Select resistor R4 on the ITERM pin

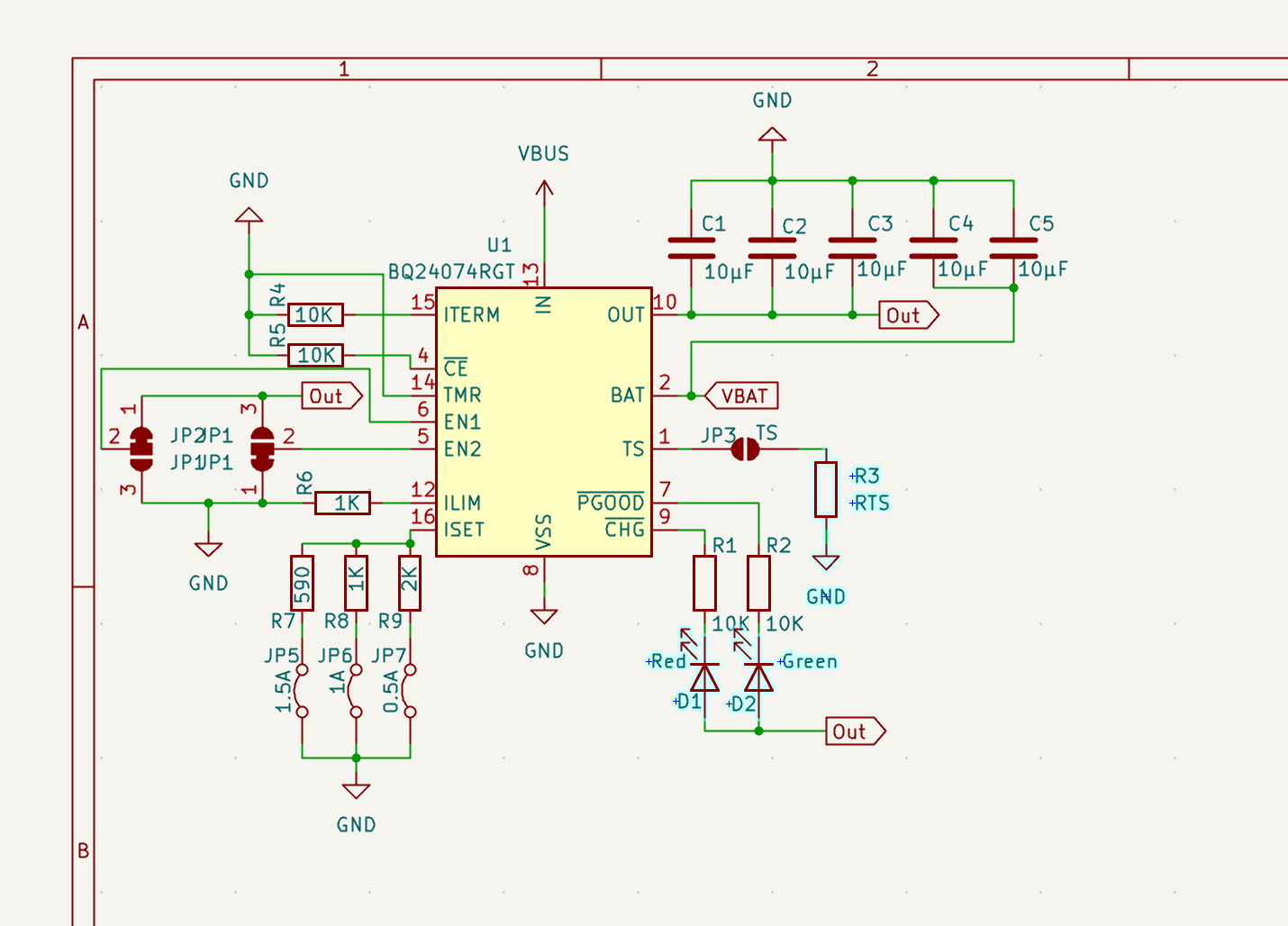pyautogui.click(x=316, y=315)
